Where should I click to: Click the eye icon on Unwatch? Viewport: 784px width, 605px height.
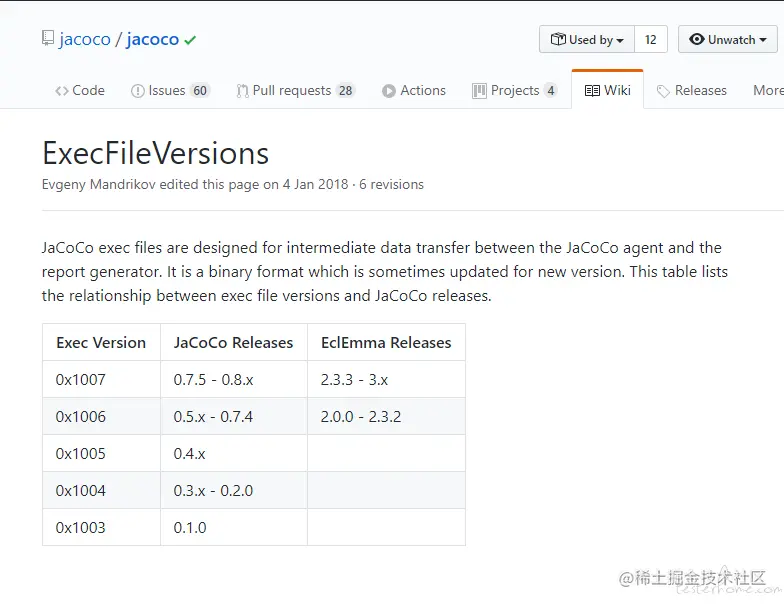[696, 39]
